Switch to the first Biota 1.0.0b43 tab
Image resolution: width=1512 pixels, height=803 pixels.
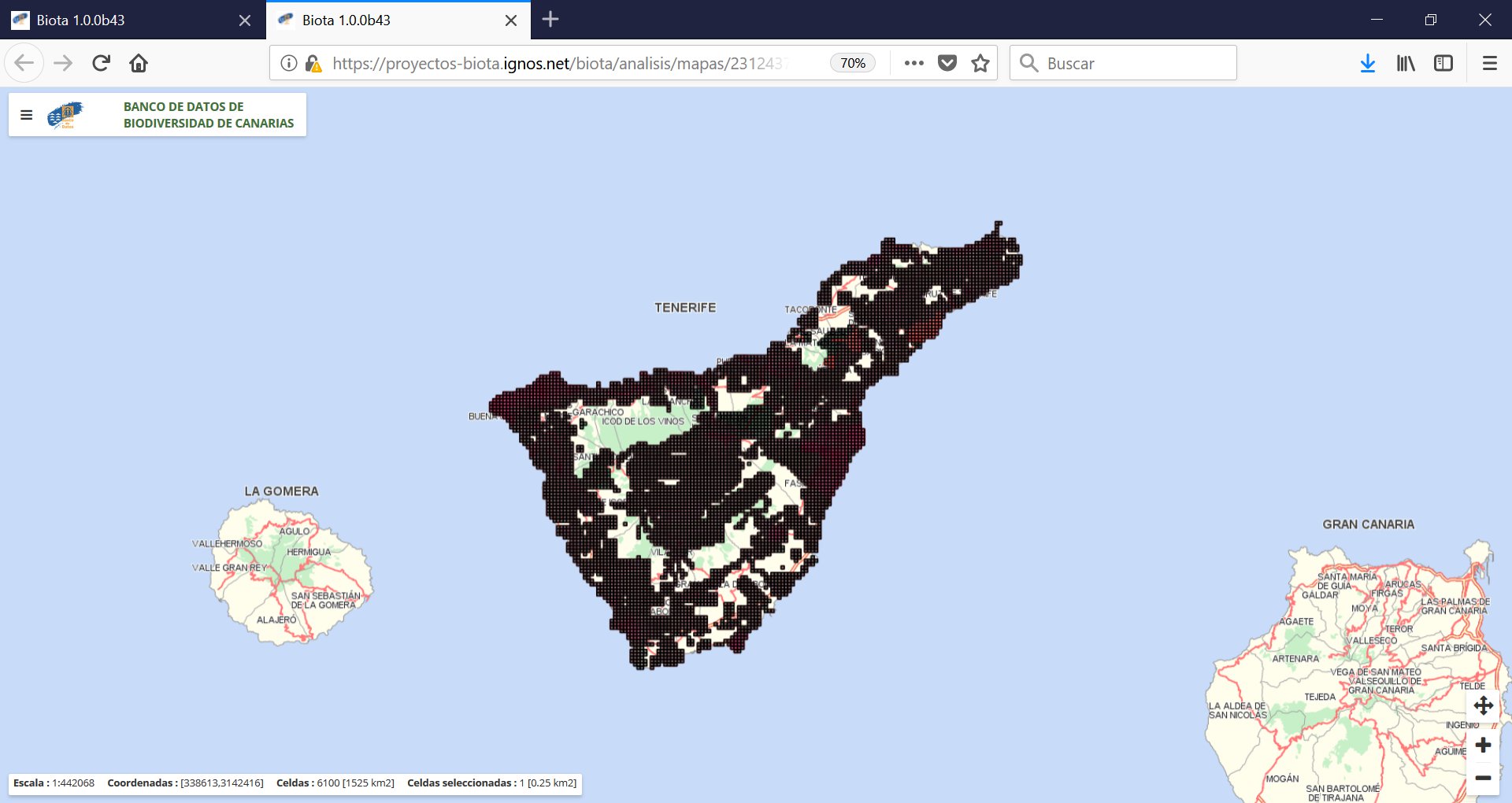132,20
